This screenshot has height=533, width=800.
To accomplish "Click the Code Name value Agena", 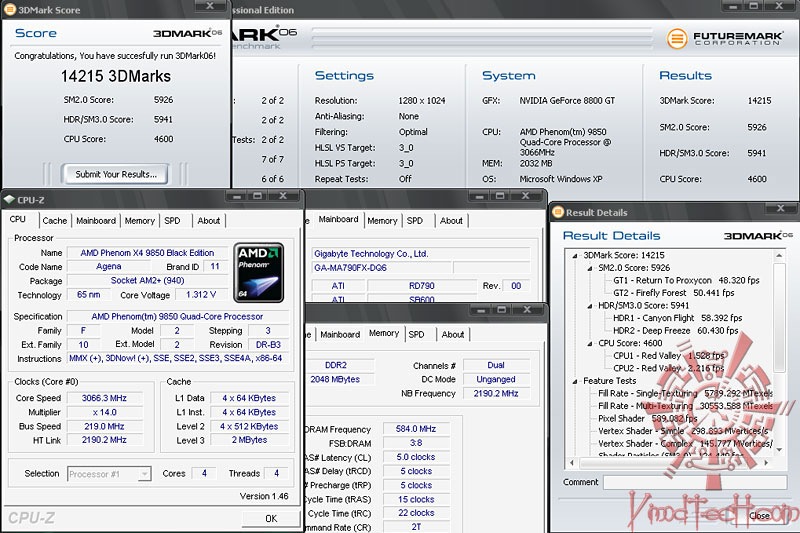I will pyautogui.click(x=109, y=266).
